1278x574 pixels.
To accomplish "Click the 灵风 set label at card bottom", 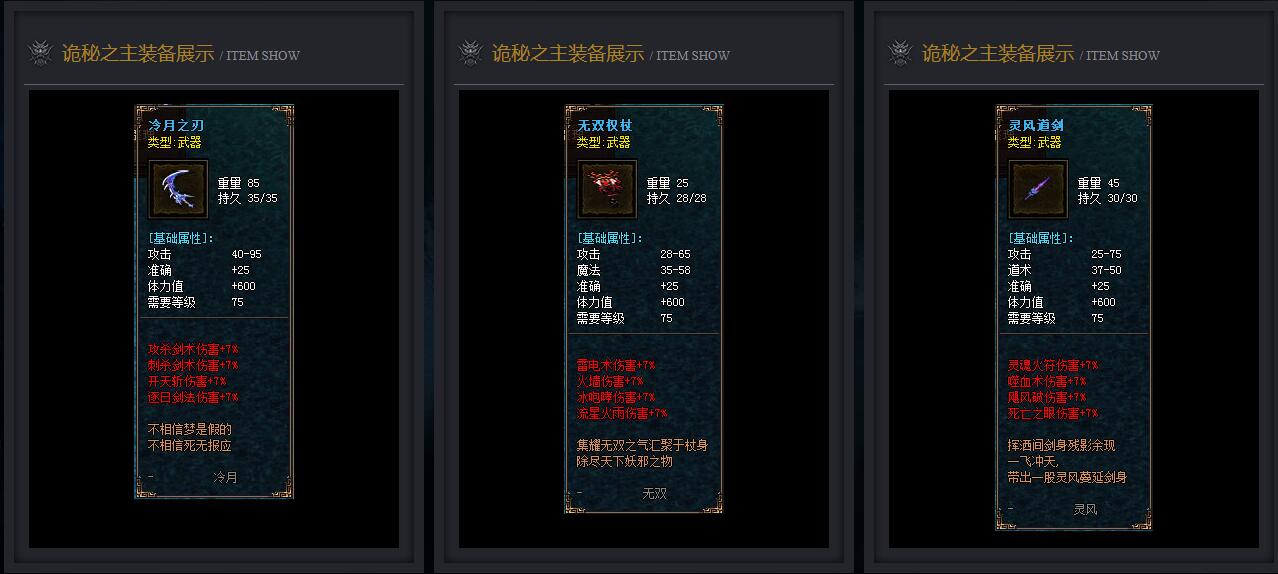I will pos(1086,510).
